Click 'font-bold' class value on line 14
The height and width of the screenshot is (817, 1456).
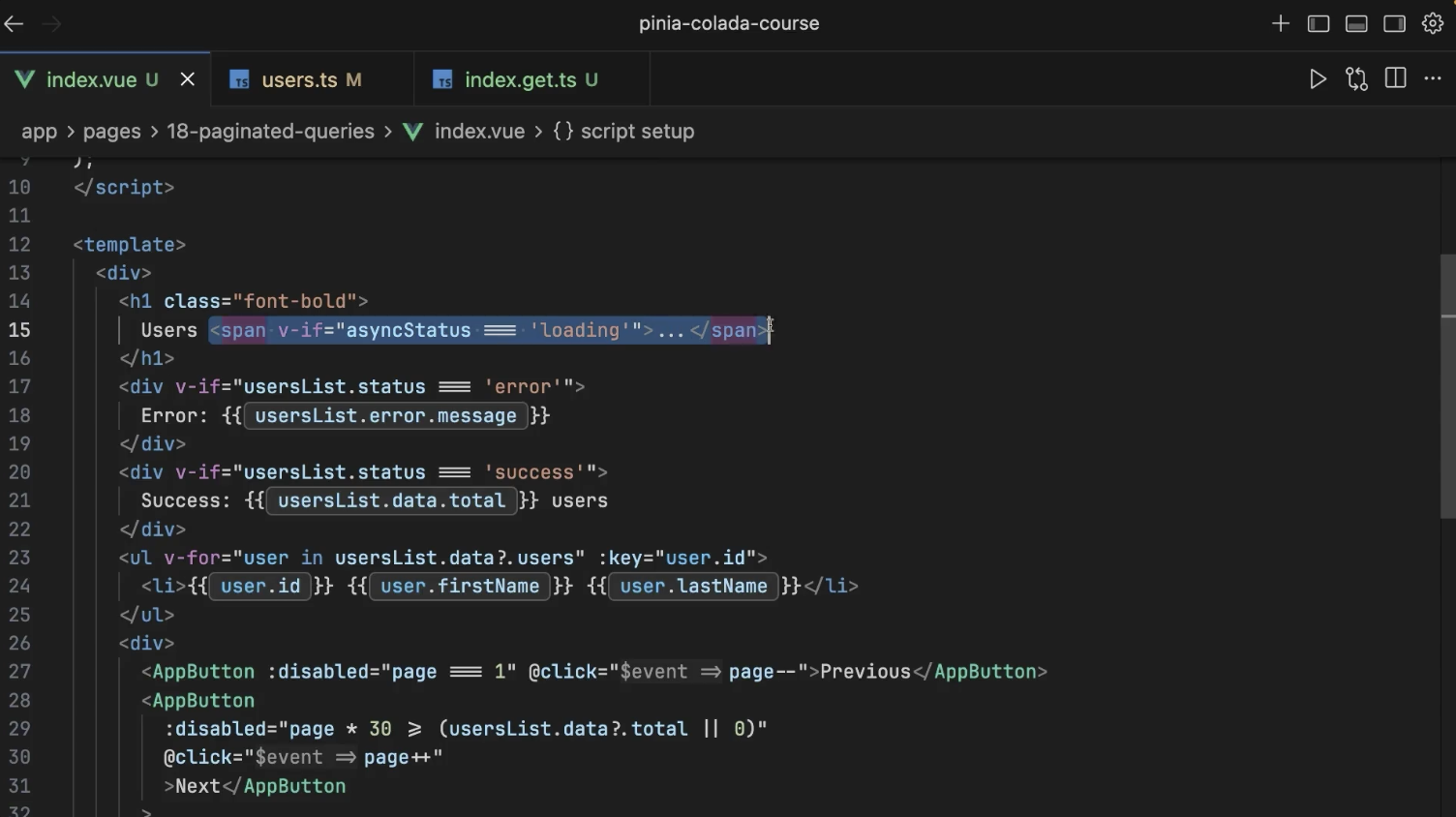[295, 302]
